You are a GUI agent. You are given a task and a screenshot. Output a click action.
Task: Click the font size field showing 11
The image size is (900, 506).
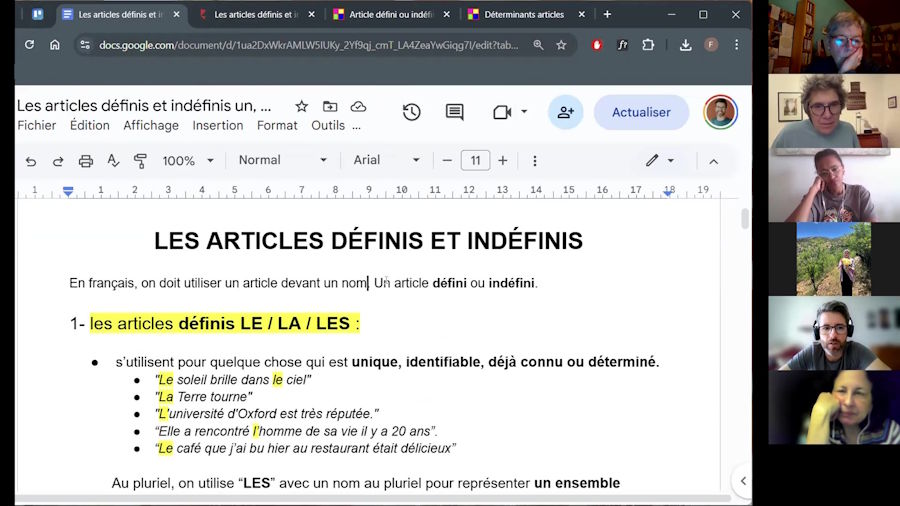pyautogui.click(x=475, y=161)
